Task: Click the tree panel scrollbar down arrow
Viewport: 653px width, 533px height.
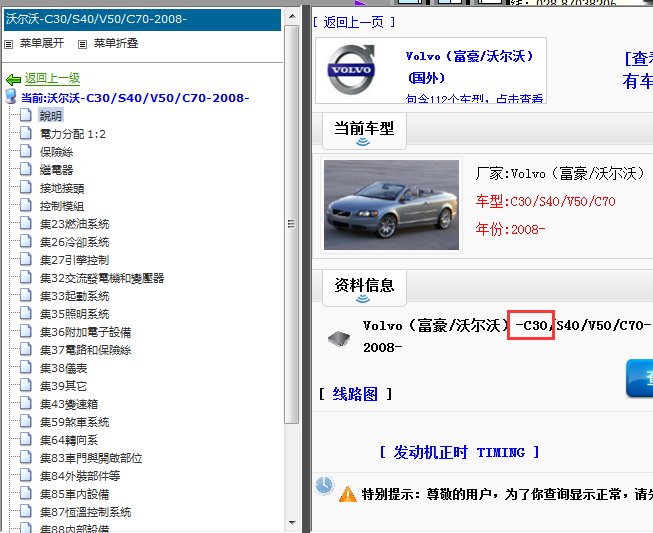Action: tap(292, 523)
